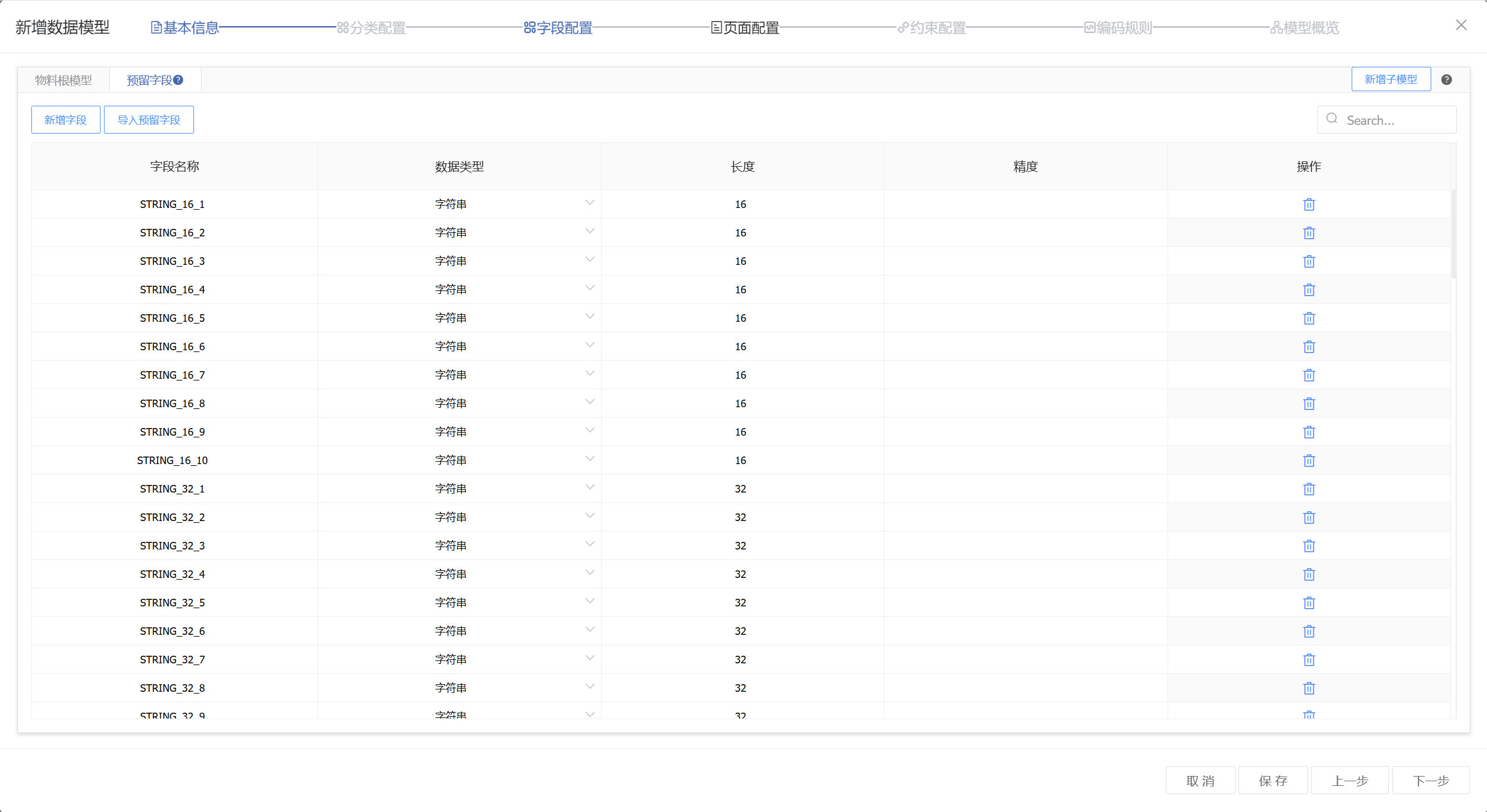The height and width of the screenshot is (812, 1487).
Task: Open data type dropdown for STRING_32_1
Action: [590, 487]
